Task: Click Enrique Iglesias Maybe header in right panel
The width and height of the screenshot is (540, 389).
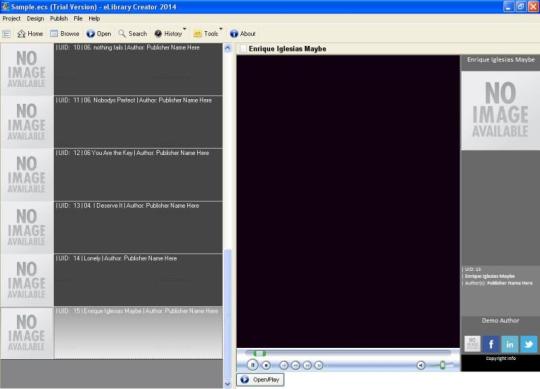Action: pos(501,60)
